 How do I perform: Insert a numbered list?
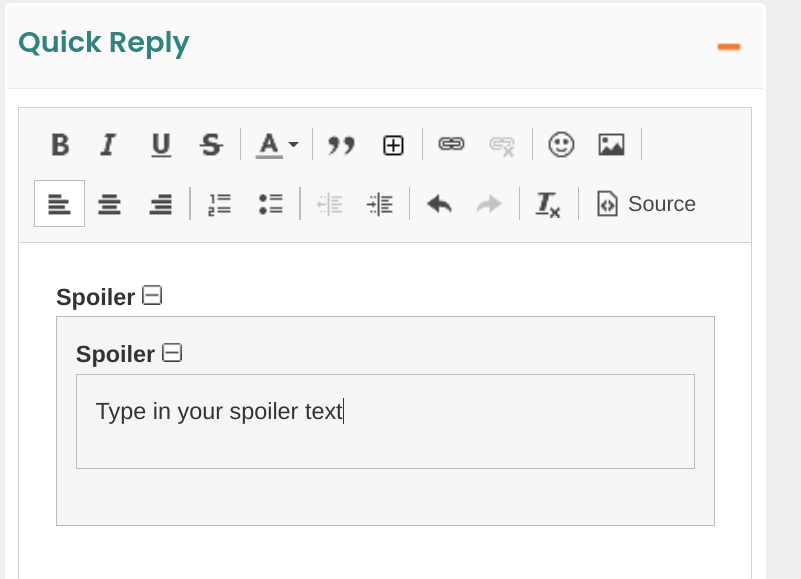tap(220, 204)
